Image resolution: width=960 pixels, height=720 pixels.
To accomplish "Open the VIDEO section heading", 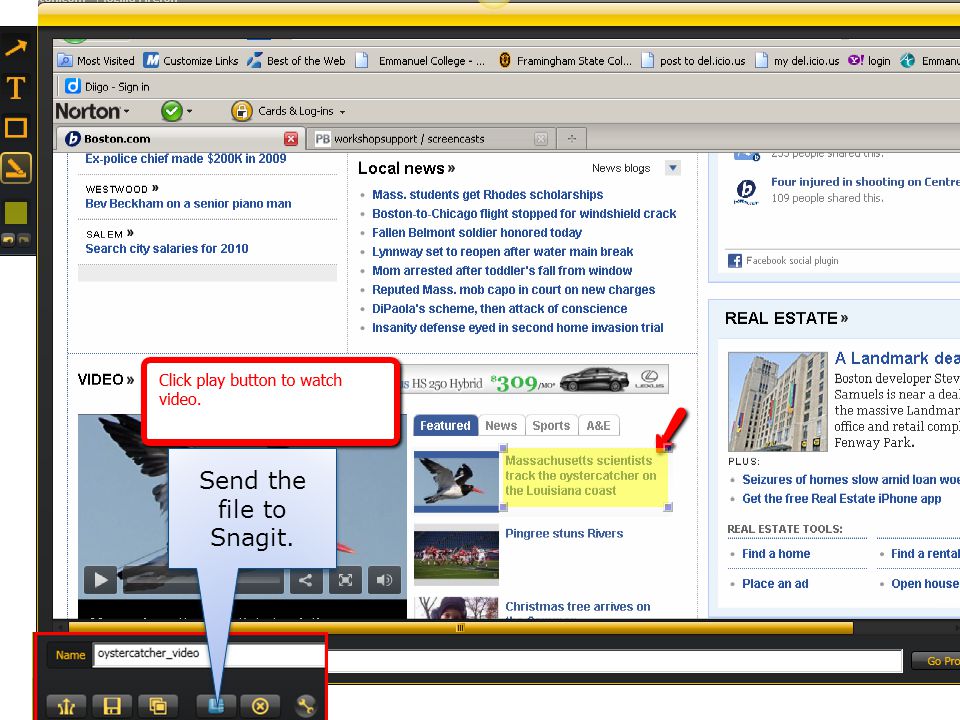I will click(106, 380).
